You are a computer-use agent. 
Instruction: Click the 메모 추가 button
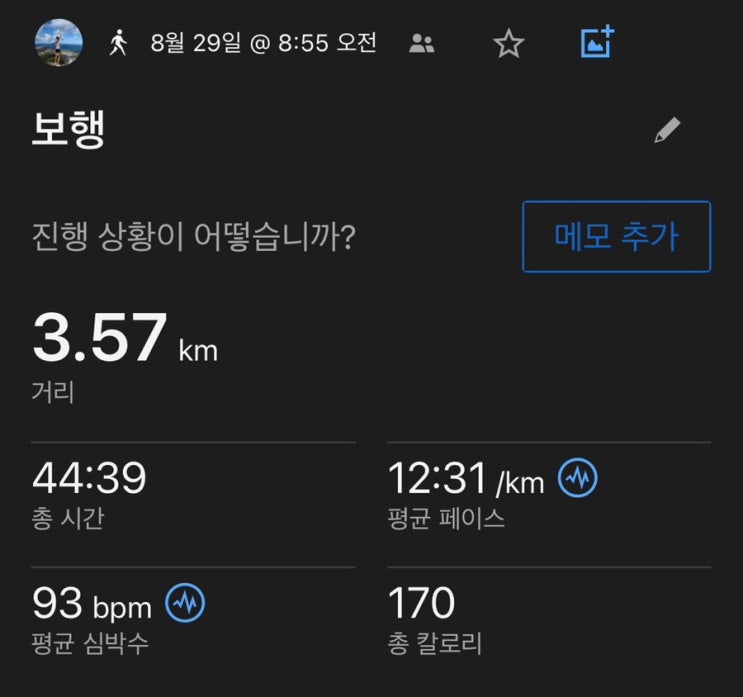coord(616,236)
